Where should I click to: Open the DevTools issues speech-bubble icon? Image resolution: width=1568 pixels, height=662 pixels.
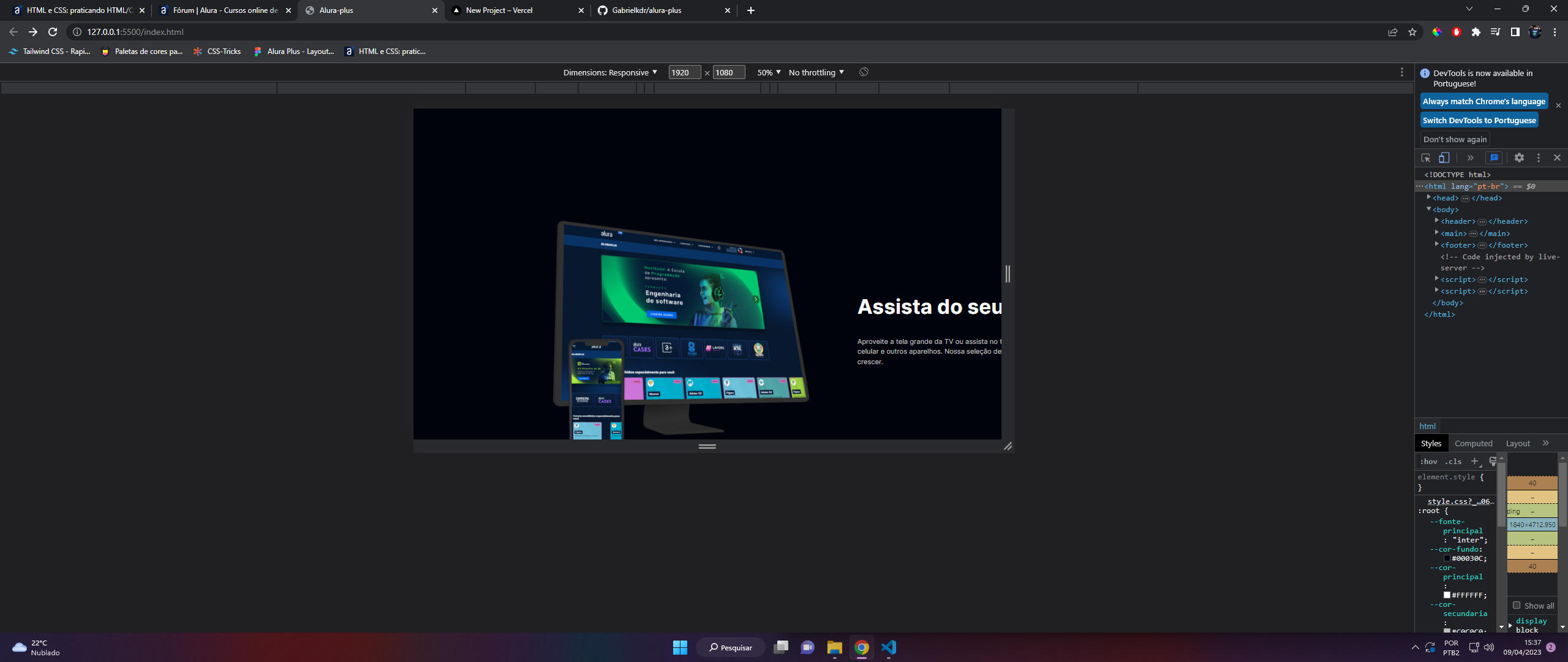click(x=1494, y=158)
